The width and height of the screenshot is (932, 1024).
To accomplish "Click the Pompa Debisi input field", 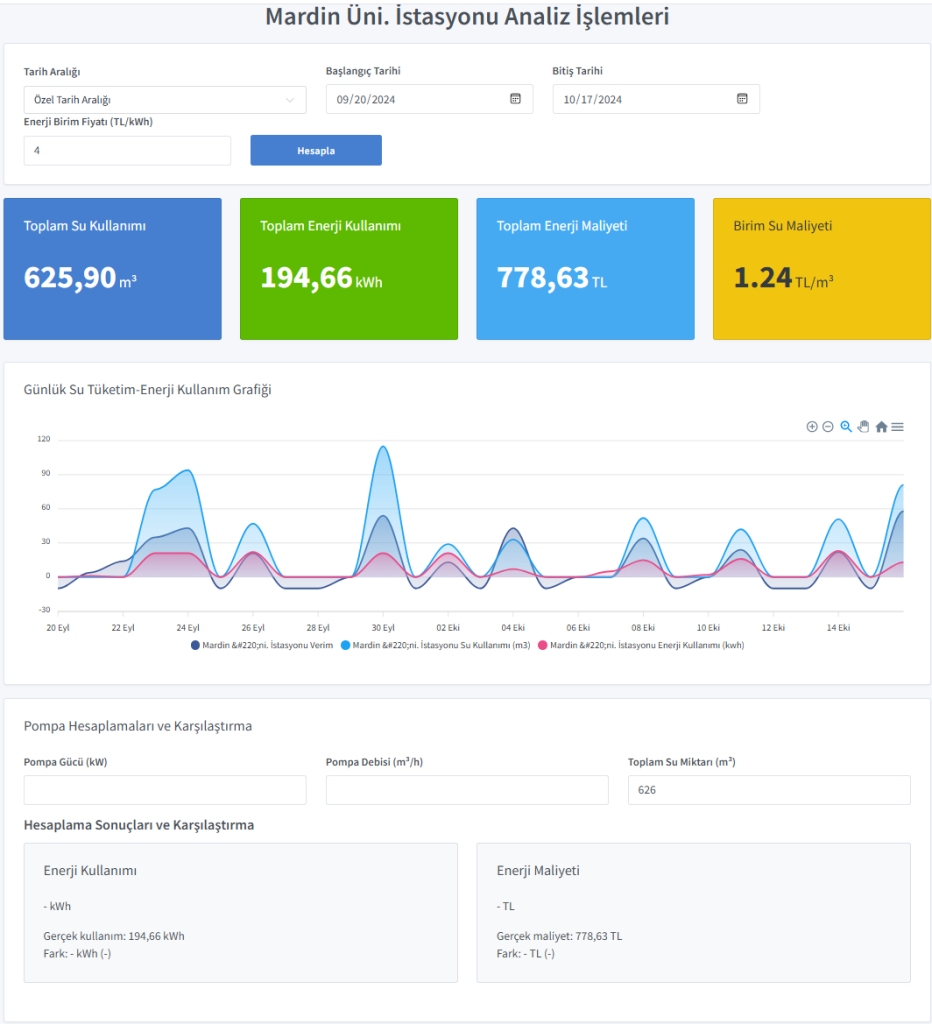I will tap(467, 789).
